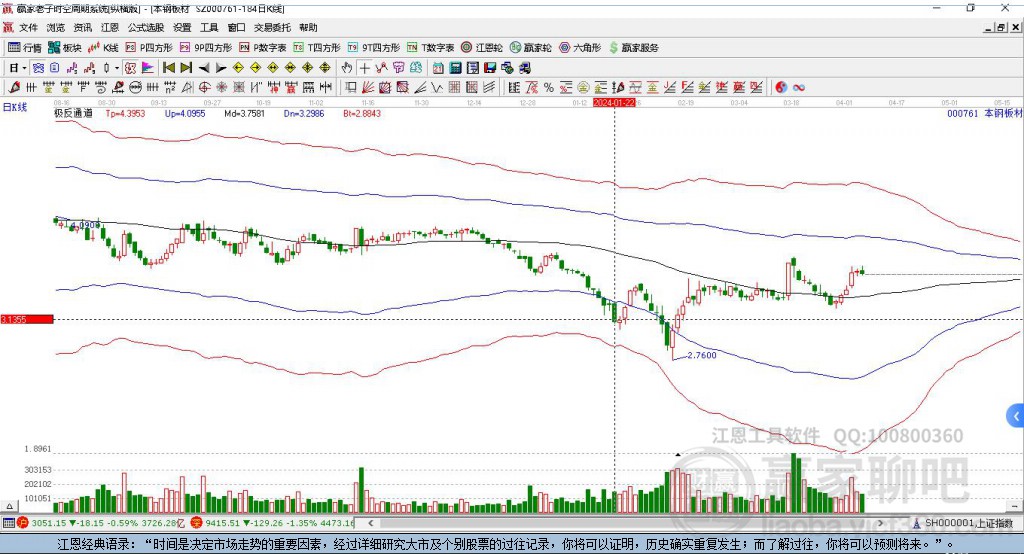The image size is (1024, 554).
Task: Switch to the K线 candlestick chart
Action: pos(104,48)
